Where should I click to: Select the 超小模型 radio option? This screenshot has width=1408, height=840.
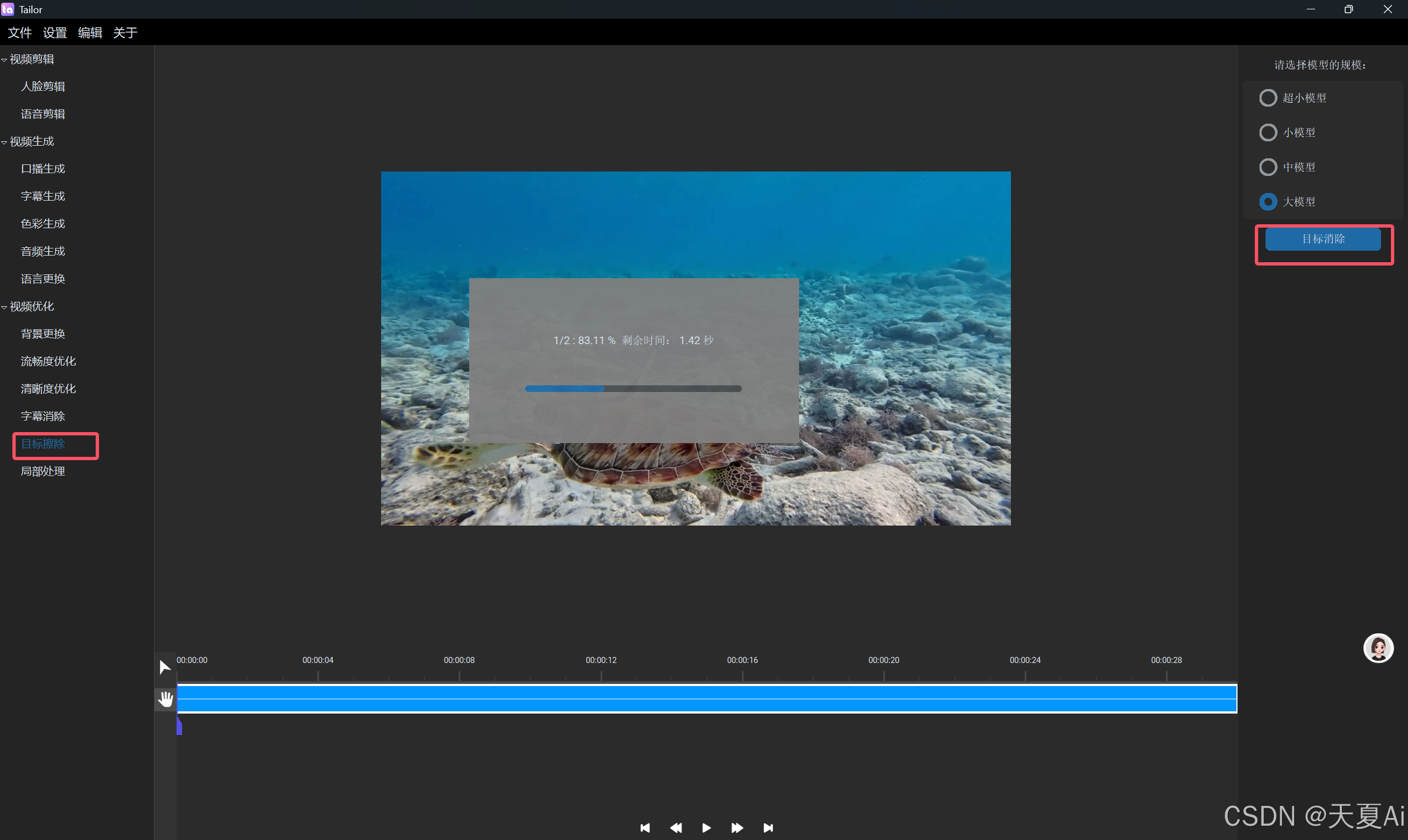(x=1268, y=98)
